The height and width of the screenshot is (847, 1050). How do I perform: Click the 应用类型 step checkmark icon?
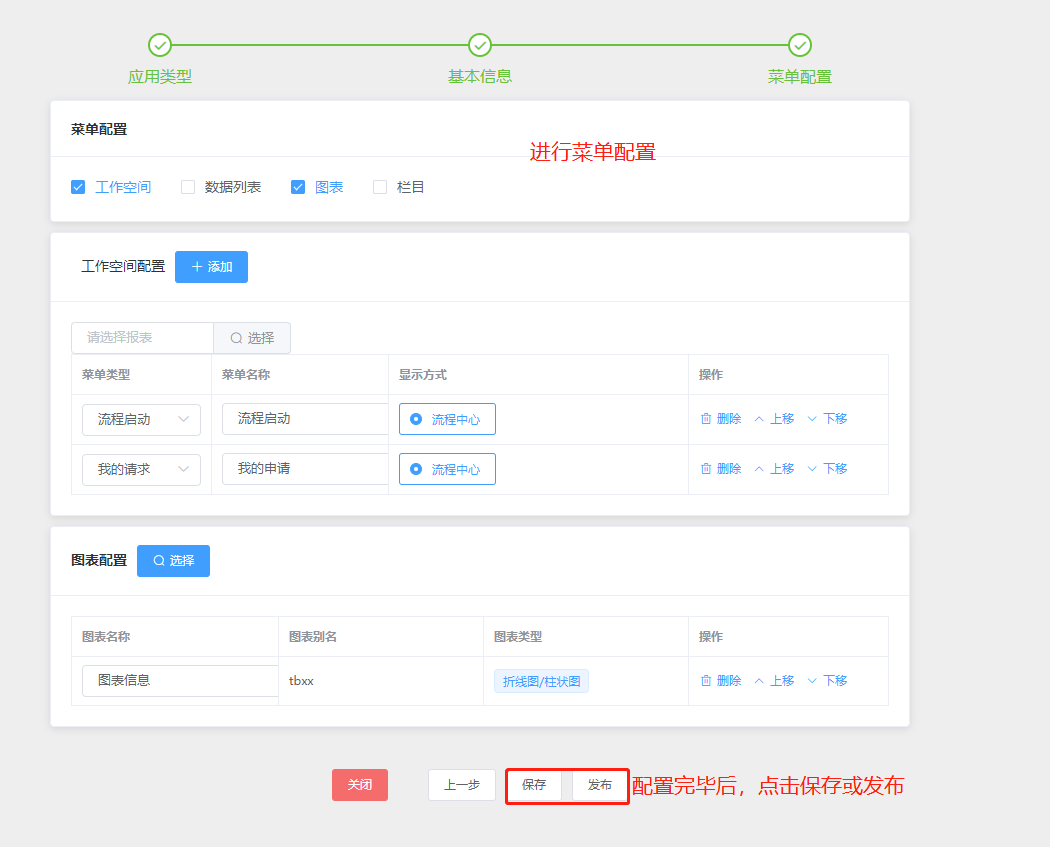pos(160,45)
